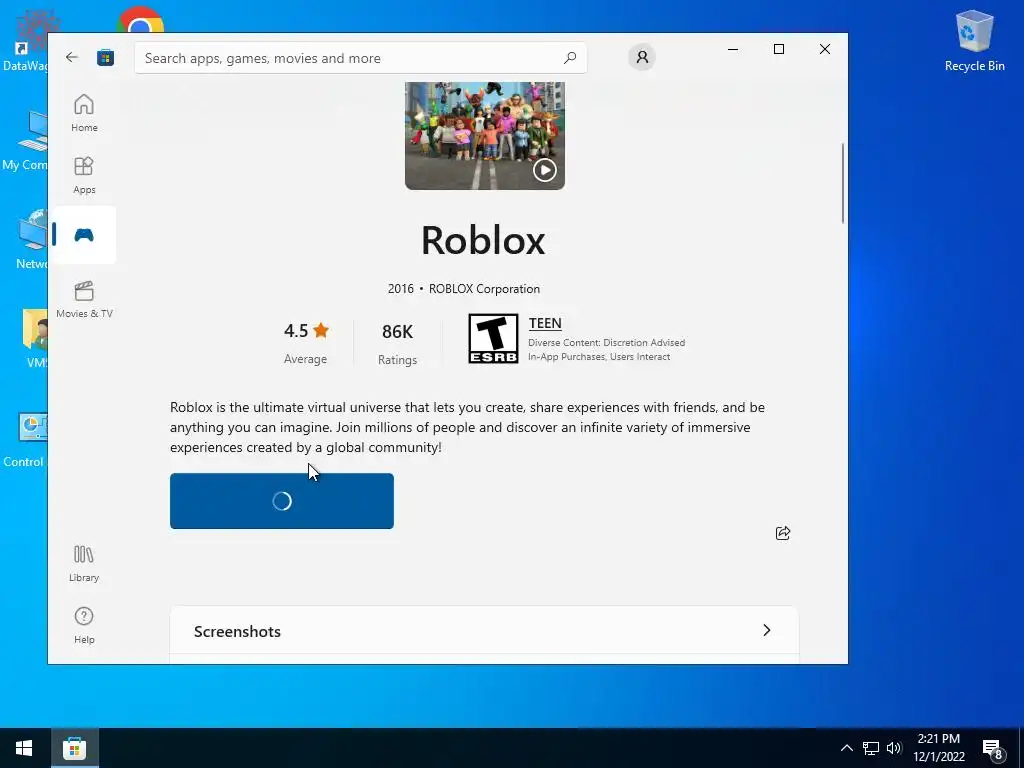Open Apps section in the sidebar
The height and width of the screenshot is (768, 1024).
(84, 175)
